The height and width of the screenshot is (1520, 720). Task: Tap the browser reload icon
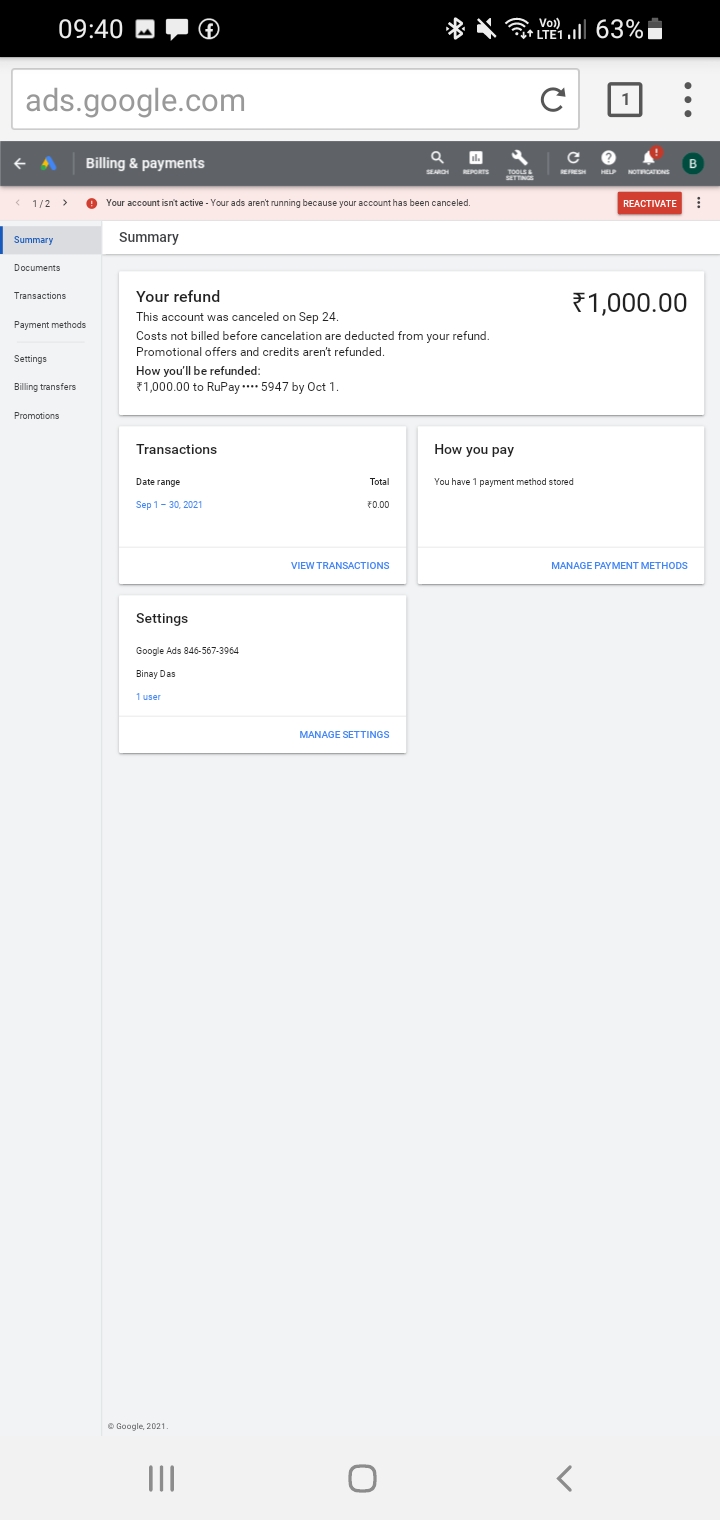point(552,100)
